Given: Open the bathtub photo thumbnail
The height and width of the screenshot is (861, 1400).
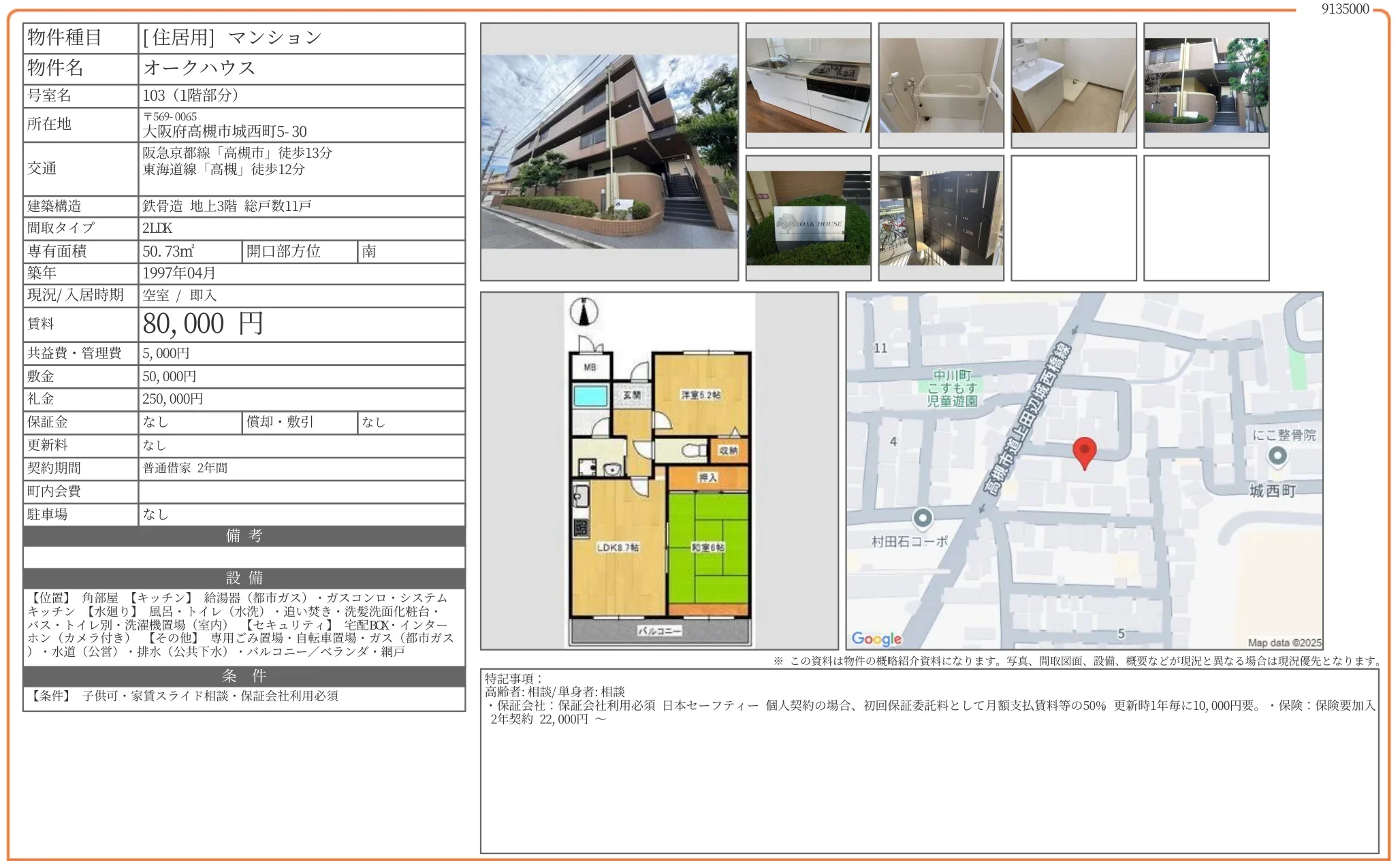Looking at the screenshot, I should 940,86.
